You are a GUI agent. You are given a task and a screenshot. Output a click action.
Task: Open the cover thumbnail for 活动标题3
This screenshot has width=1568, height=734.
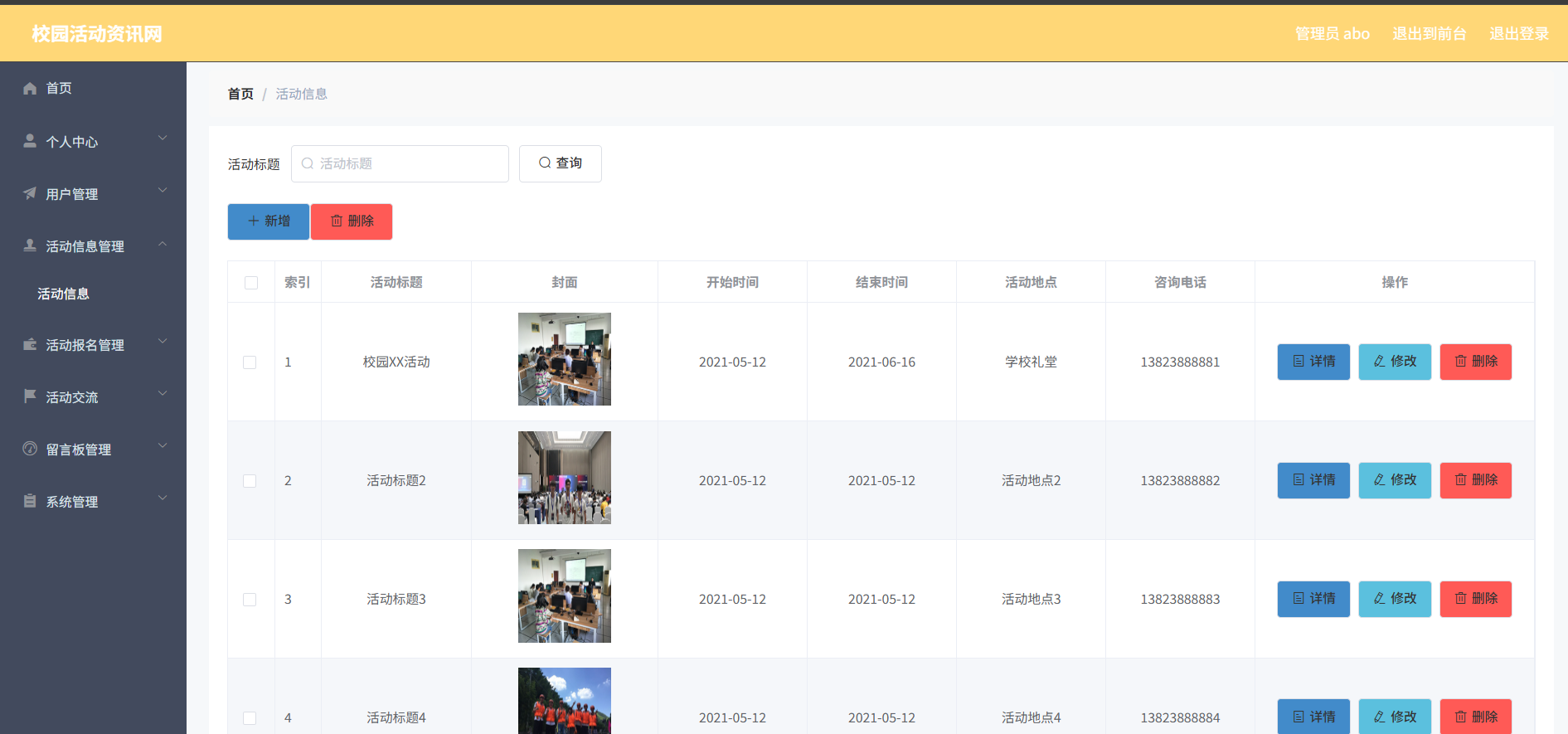pos(565,595)
